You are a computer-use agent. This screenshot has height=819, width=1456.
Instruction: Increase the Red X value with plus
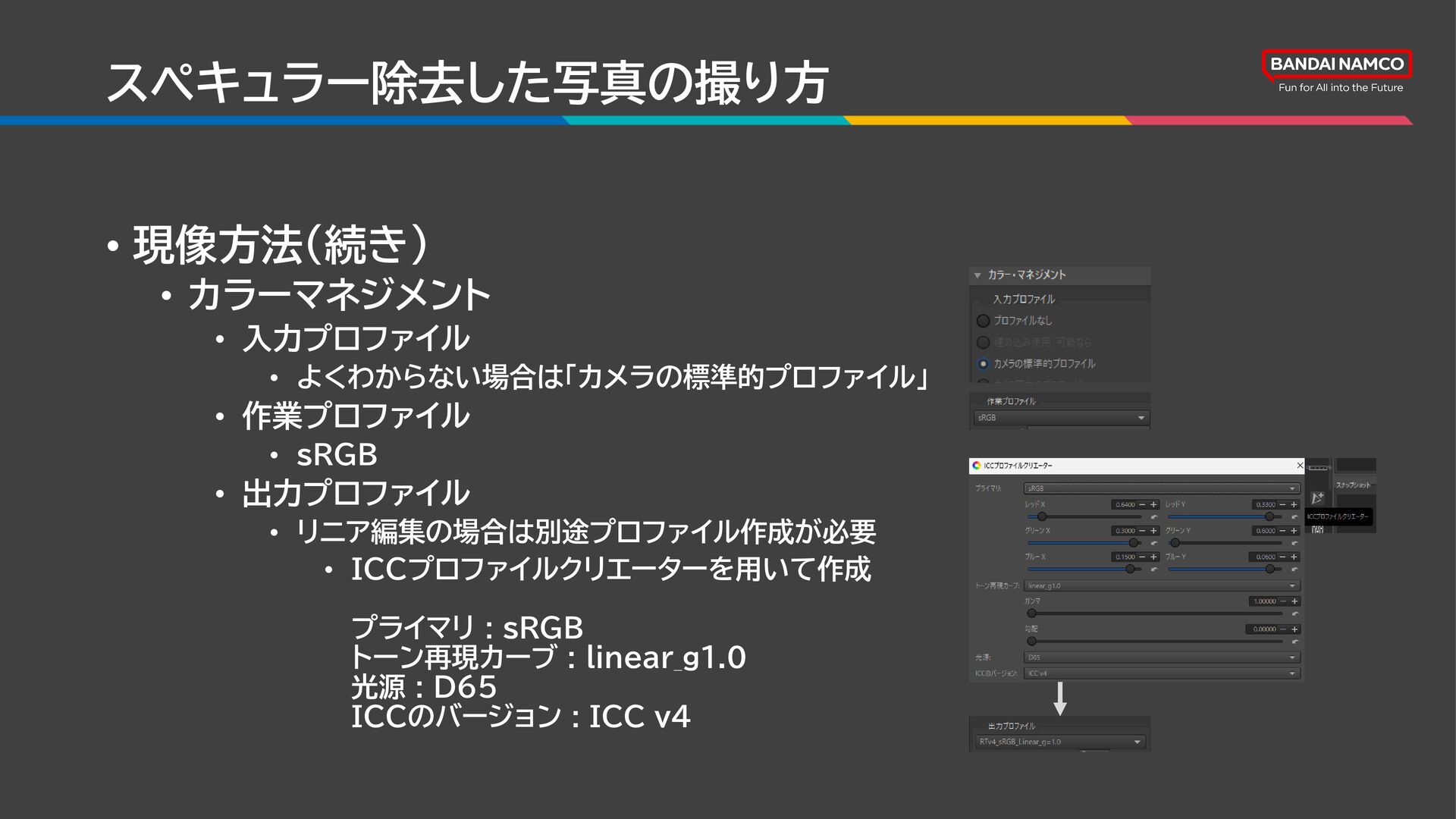pyautogui.click(x=1153, y=504)
